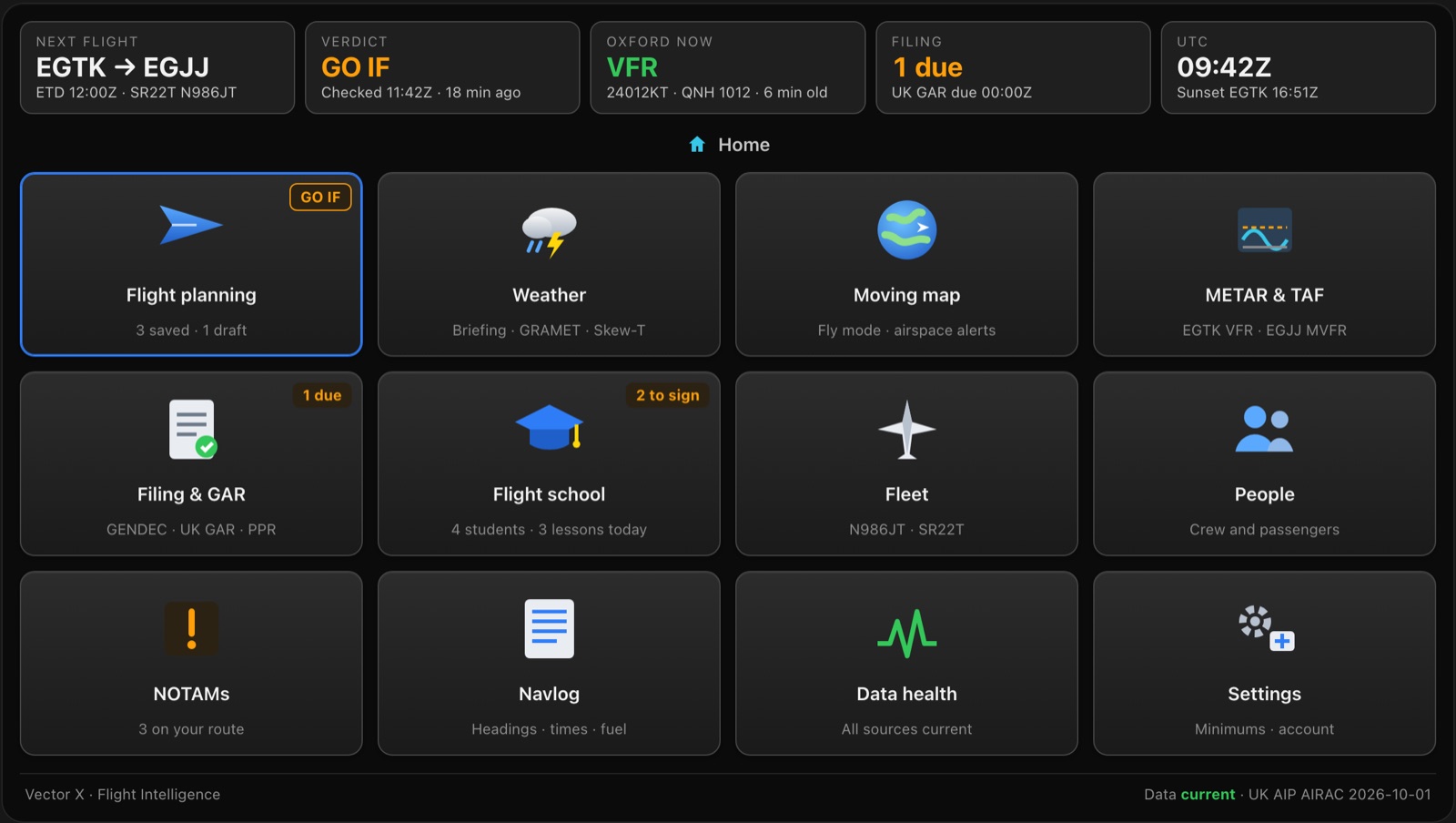Click the Fleet airplane icon
This screenshot has height=823, width=1456.
pos(906,429)
